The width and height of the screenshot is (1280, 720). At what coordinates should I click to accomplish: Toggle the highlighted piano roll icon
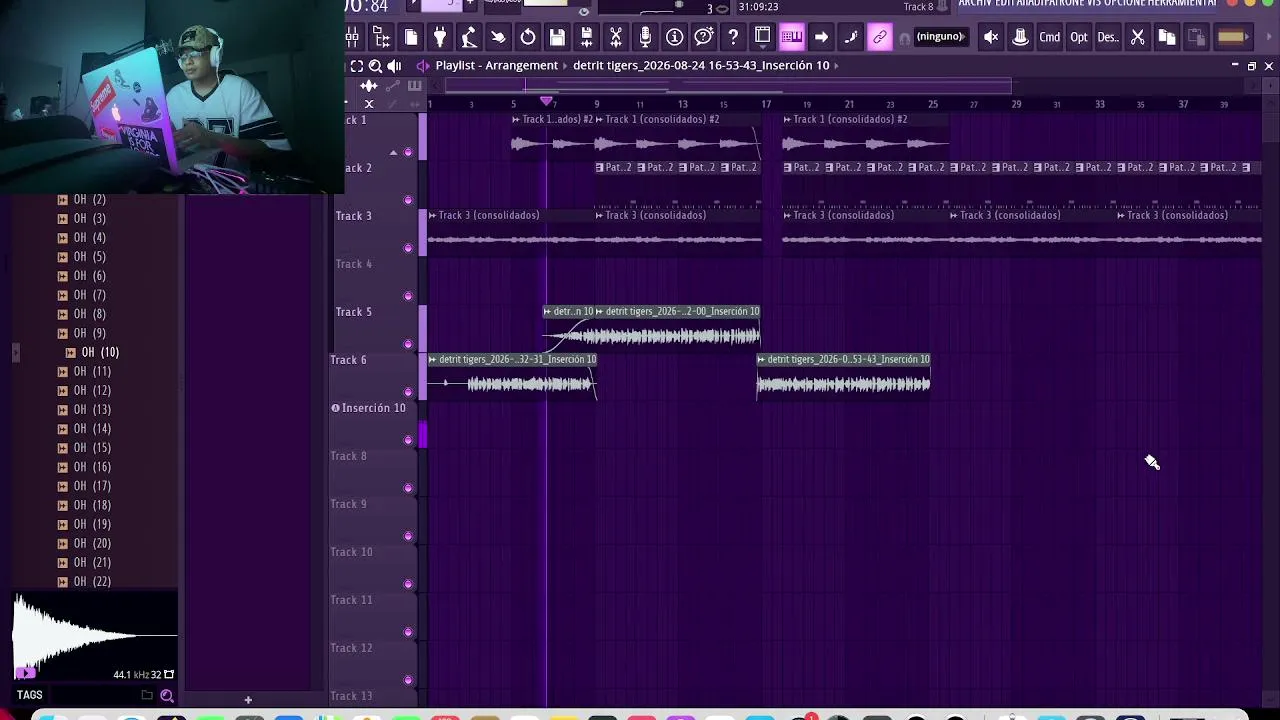(791, 38)
